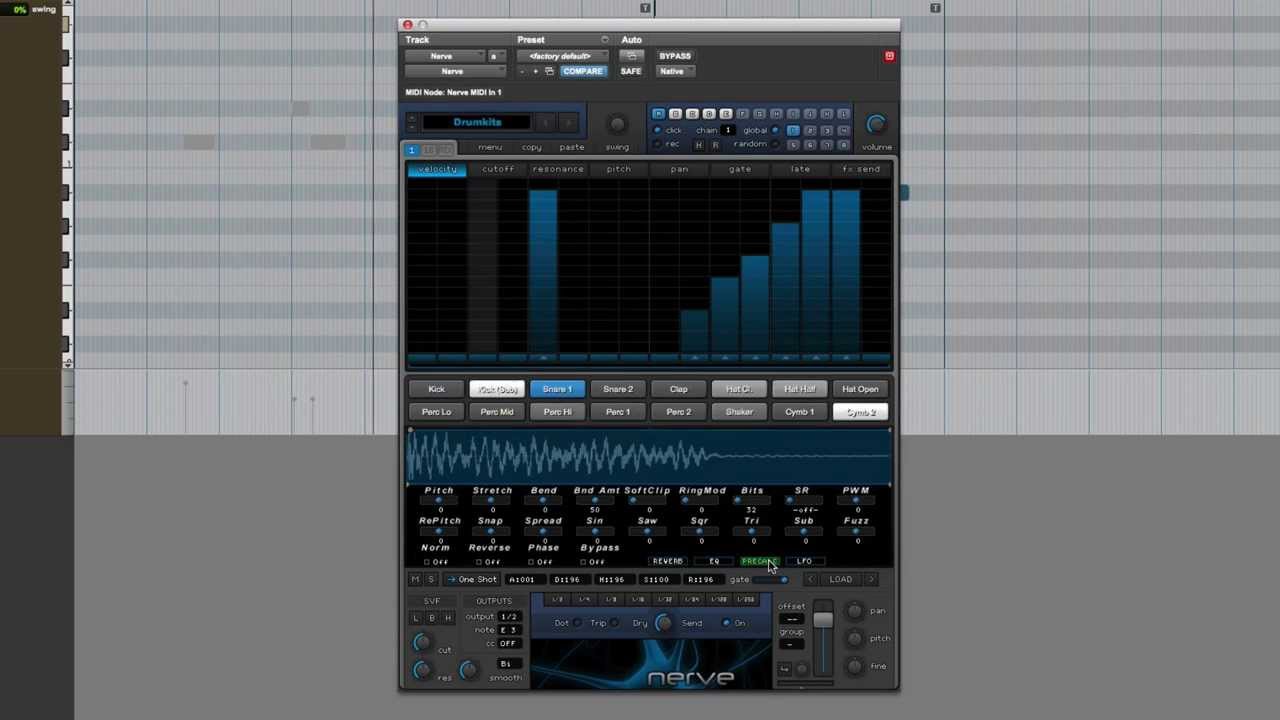Adjust the pad volume fader
This screenshot has width=1280, height=720.
coord(822,620)
